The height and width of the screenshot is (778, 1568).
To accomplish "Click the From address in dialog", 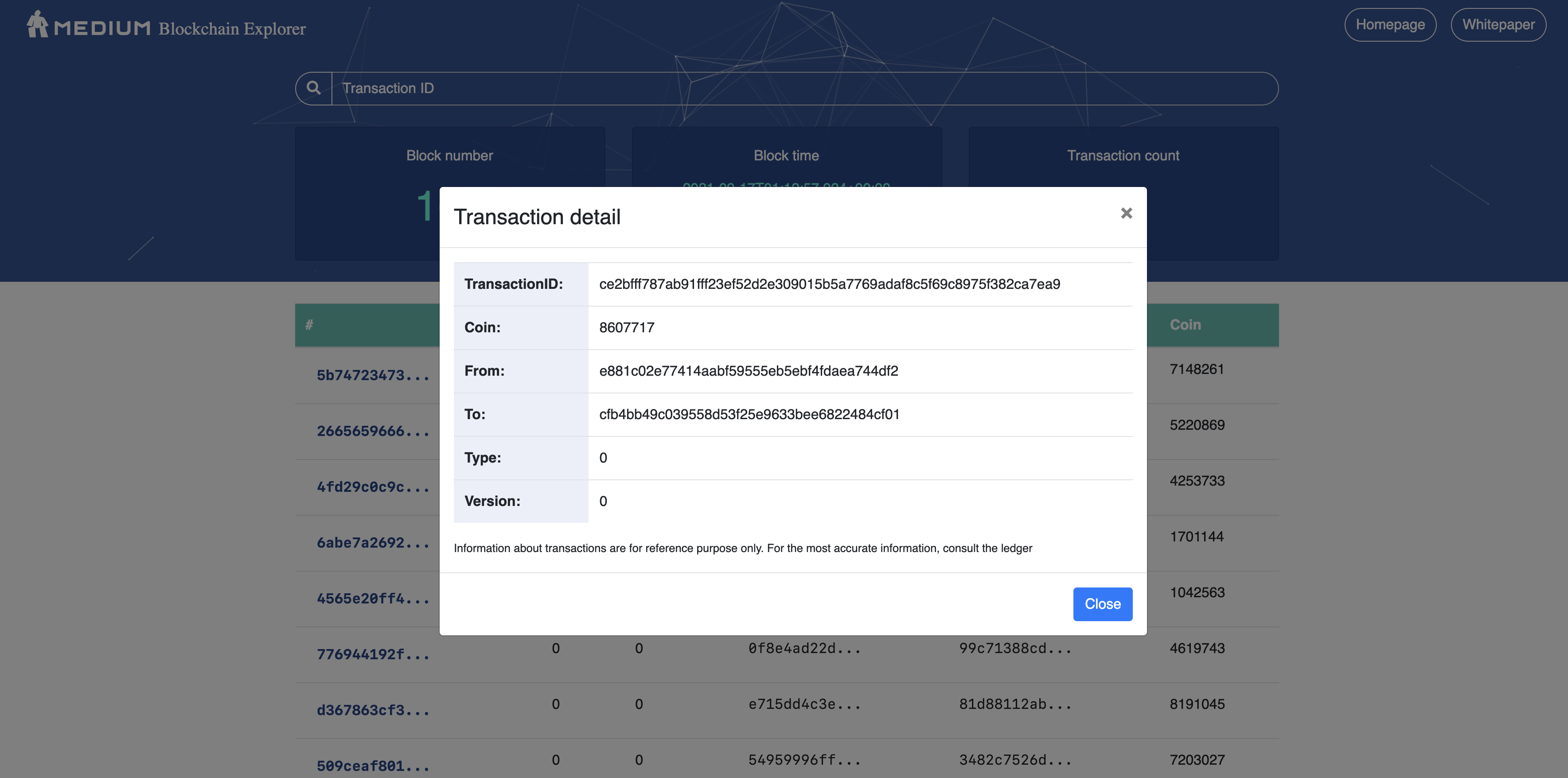I will coord(748,371).
